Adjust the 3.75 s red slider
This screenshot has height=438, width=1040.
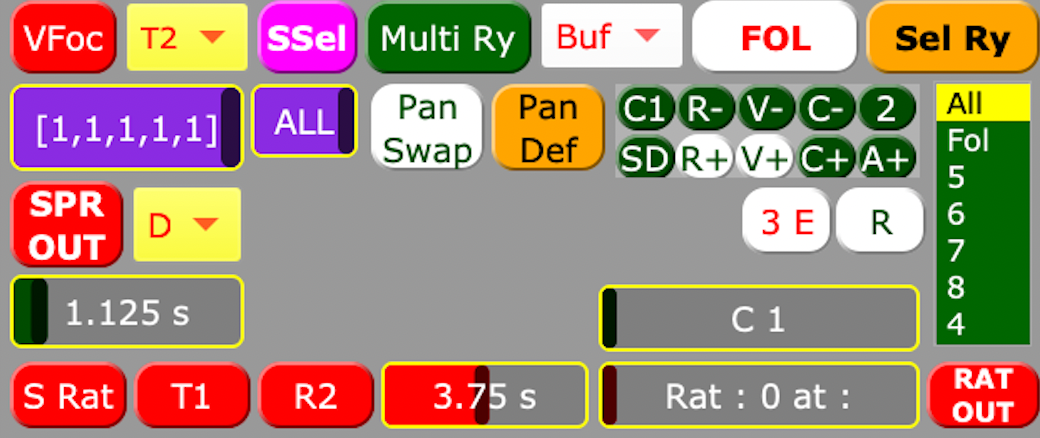tap(485, 395)
